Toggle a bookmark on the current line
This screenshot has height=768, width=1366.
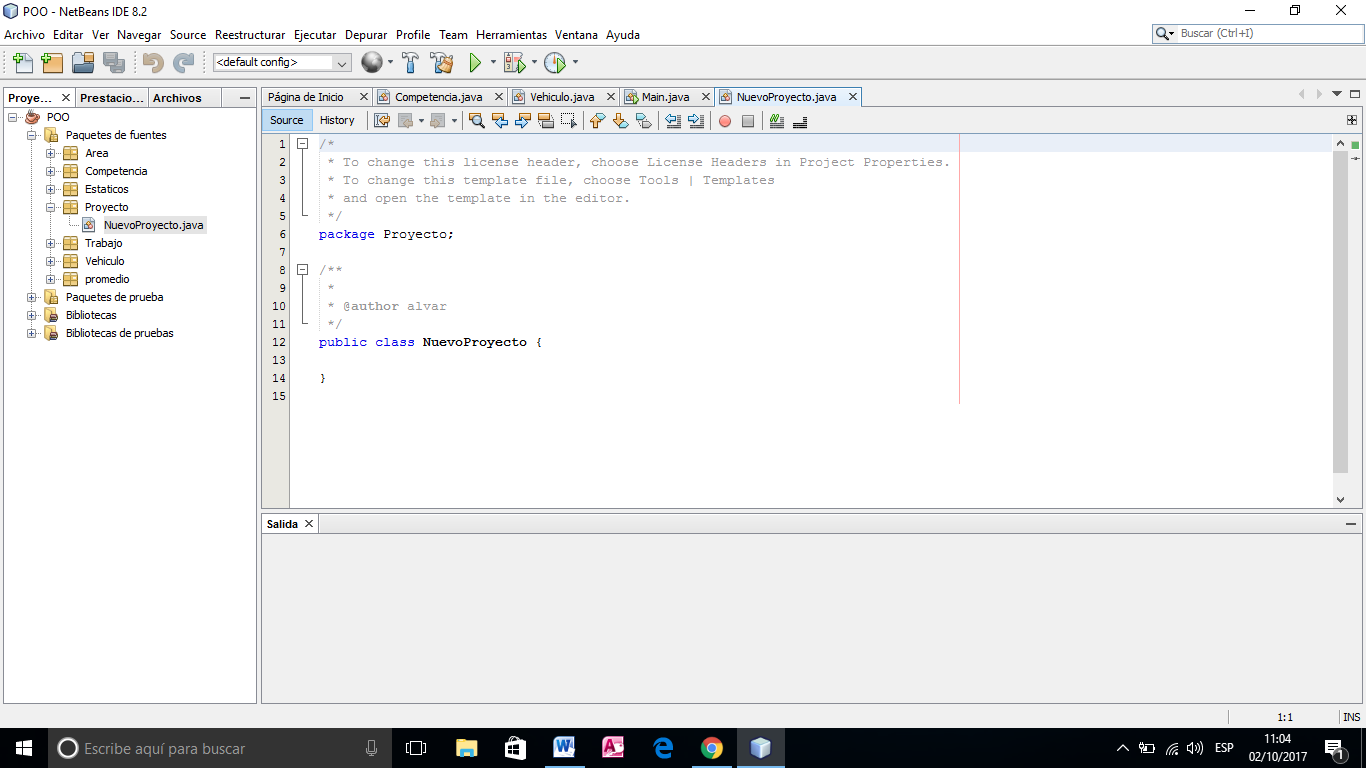tap(644, 121)
